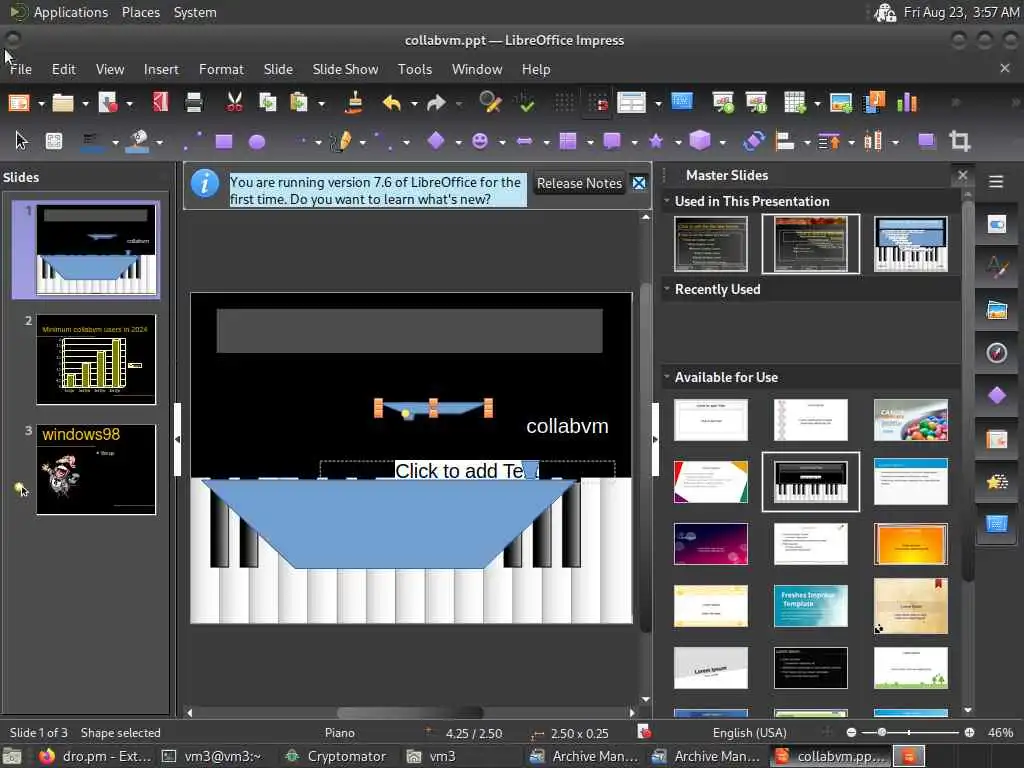Viewport: 1024px width, 768px height.
Task: Close the version info bar
Action: [639, 184]
